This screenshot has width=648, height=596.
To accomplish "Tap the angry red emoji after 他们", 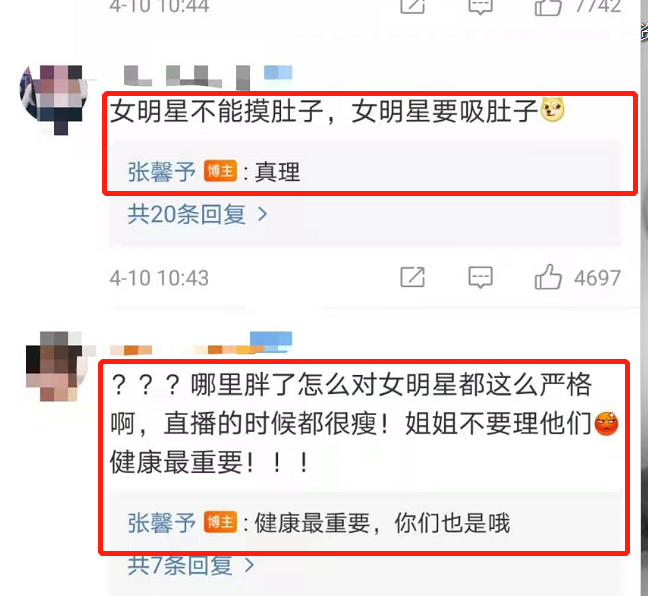I will (x=606, y=424).
